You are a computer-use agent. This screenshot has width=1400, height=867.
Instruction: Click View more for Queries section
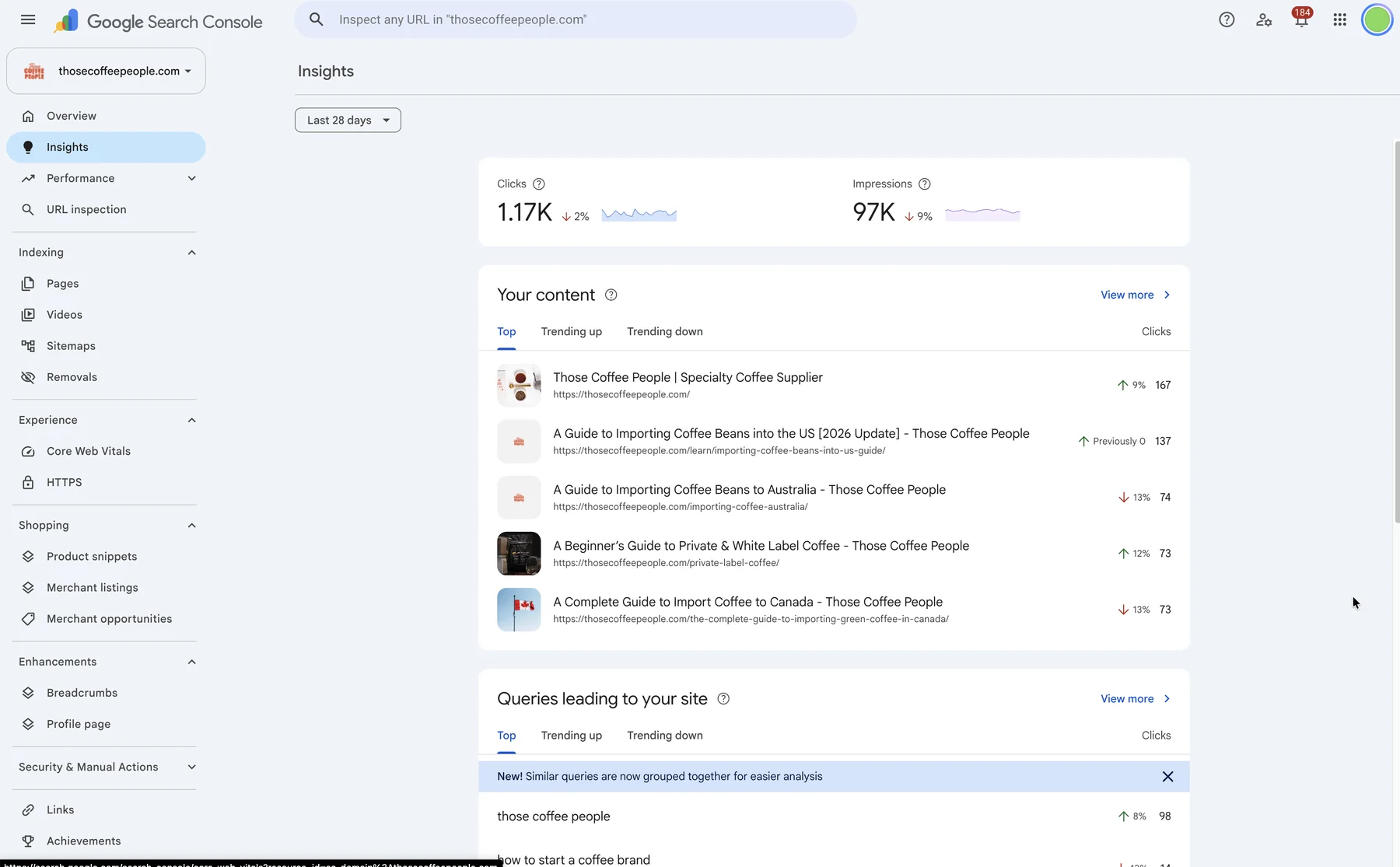coord(1136,699)
